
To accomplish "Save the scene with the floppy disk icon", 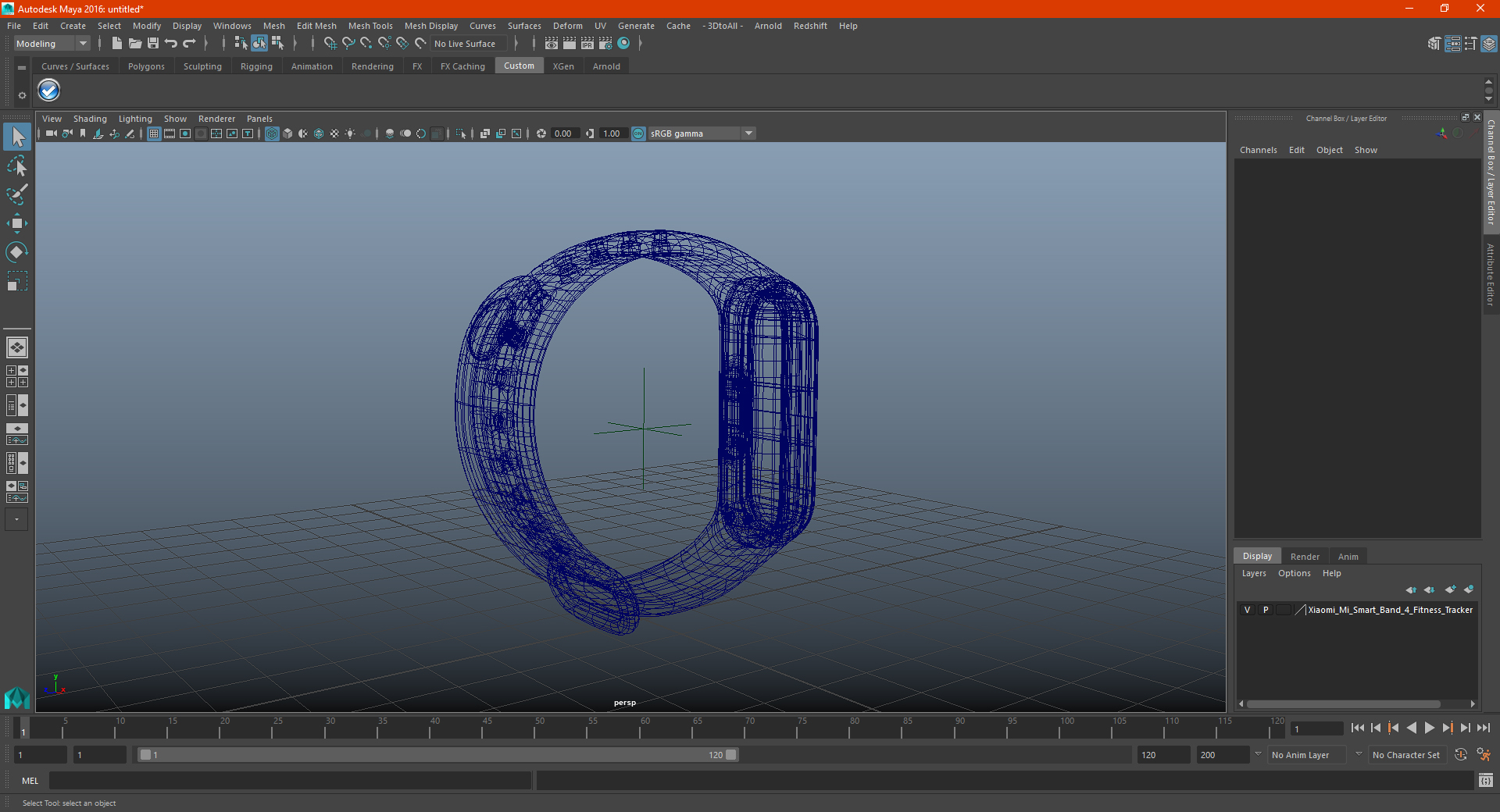I will [153, 44].
